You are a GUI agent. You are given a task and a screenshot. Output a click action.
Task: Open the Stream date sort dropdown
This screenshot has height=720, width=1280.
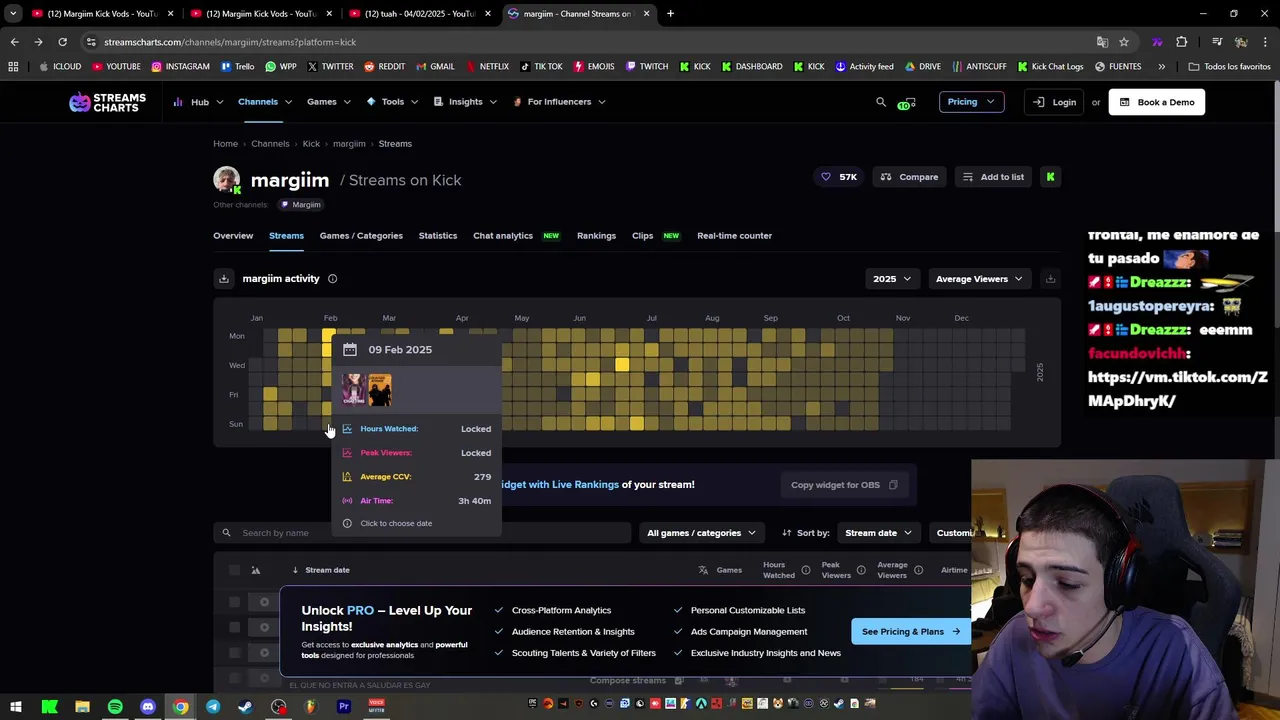click(878, 533)
